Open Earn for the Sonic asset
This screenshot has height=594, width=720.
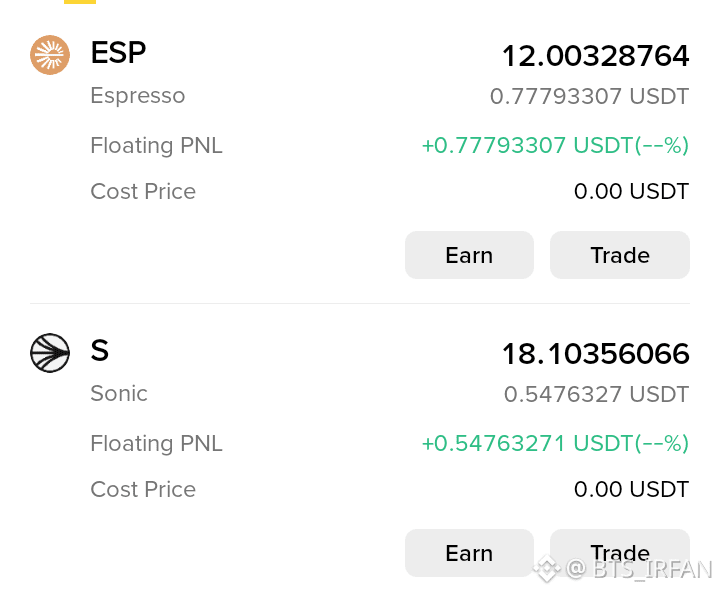pyautogui.click(x=469, y=553)
